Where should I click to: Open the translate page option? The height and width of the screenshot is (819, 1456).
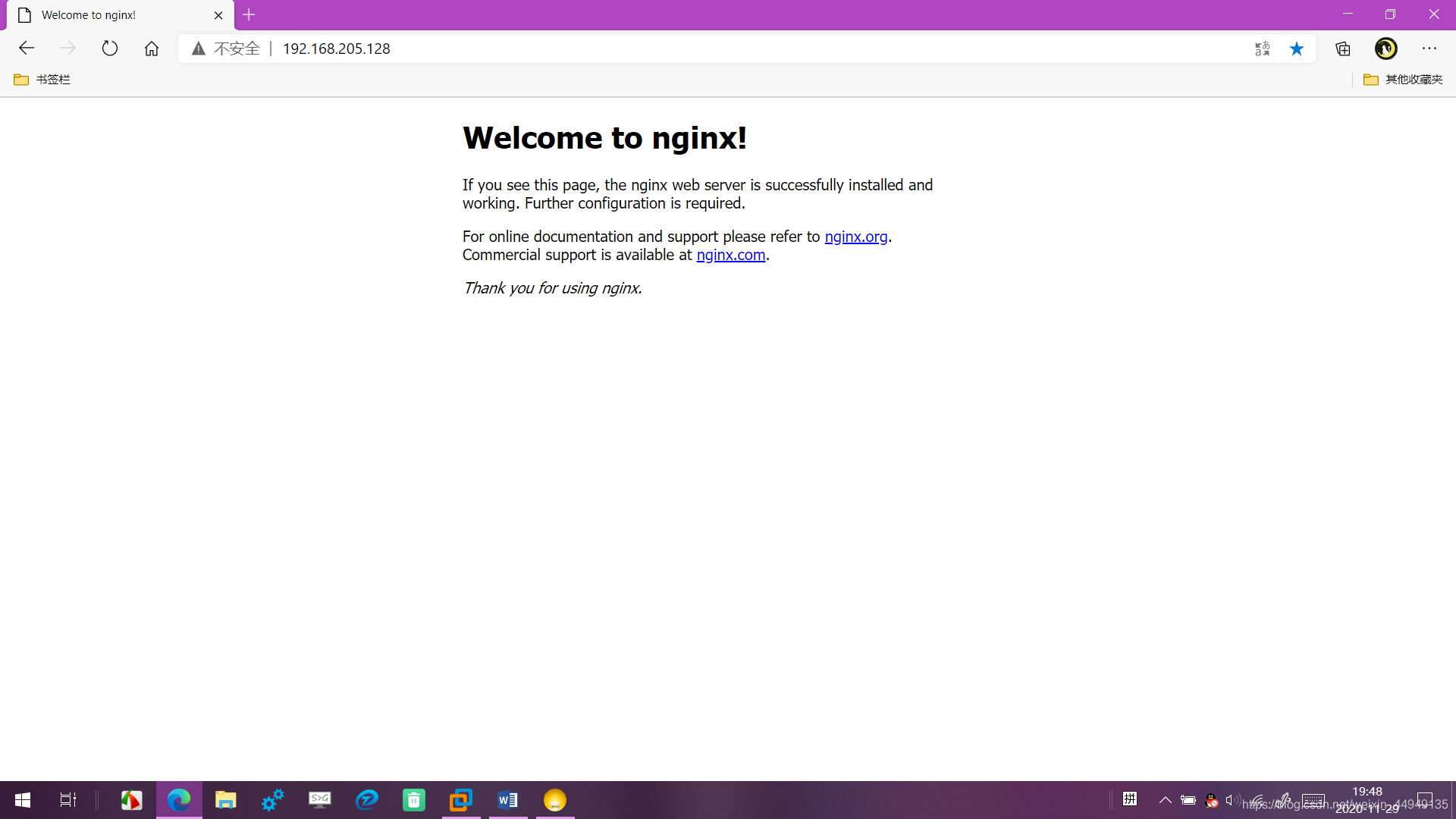pyautogui.click(x=1263, y=49)
